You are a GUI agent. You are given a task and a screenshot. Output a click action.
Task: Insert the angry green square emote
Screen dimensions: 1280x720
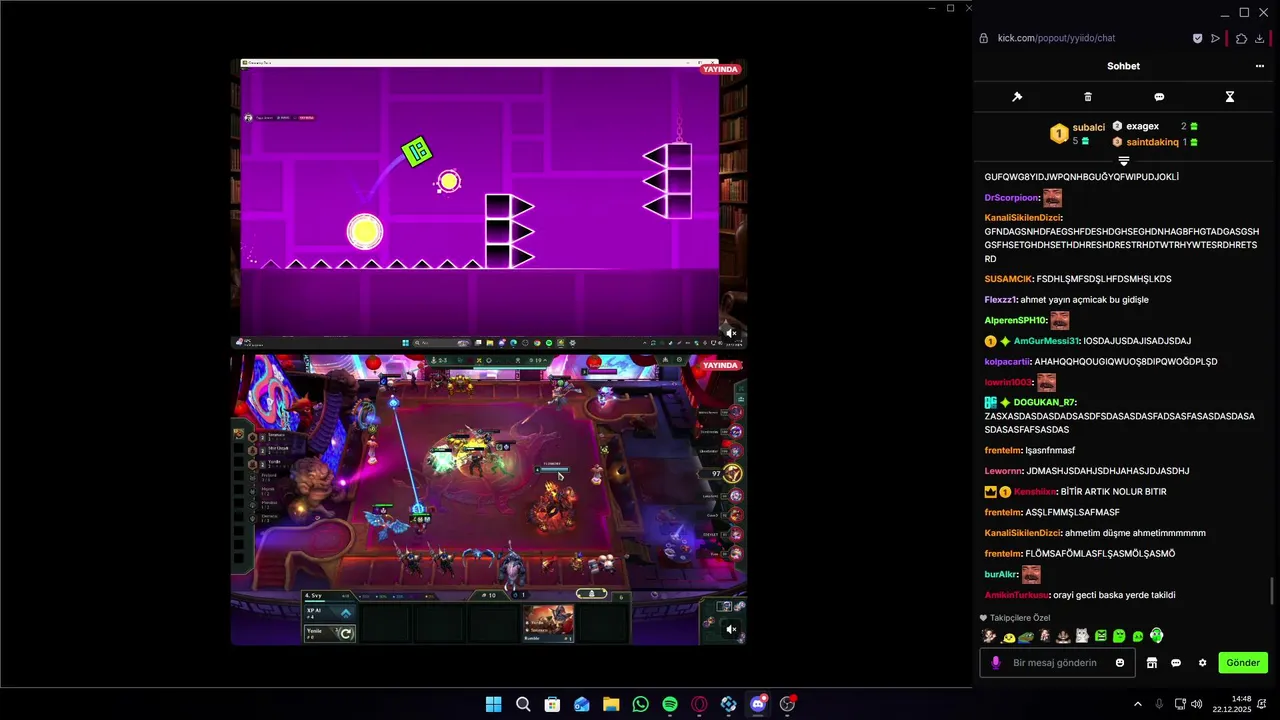pyautogui.click(x=1101, y=636)
